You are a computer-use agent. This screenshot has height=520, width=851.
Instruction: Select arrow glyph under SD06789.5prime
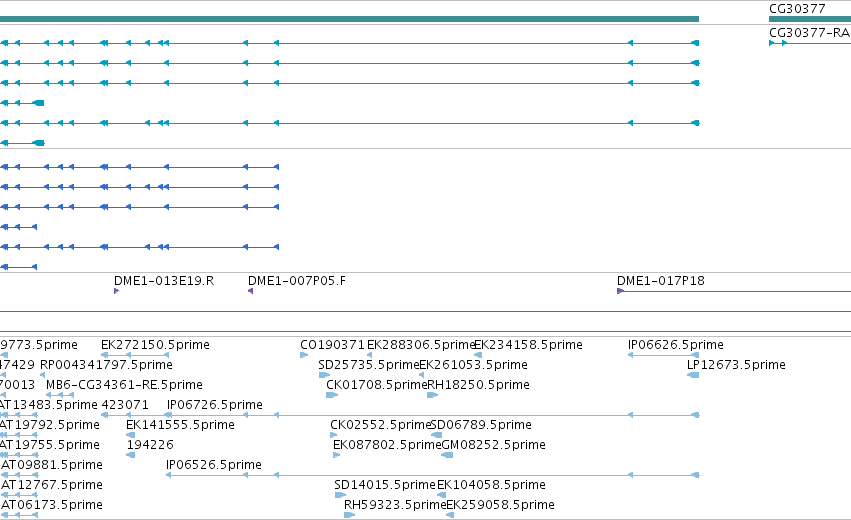click(436, 435)
